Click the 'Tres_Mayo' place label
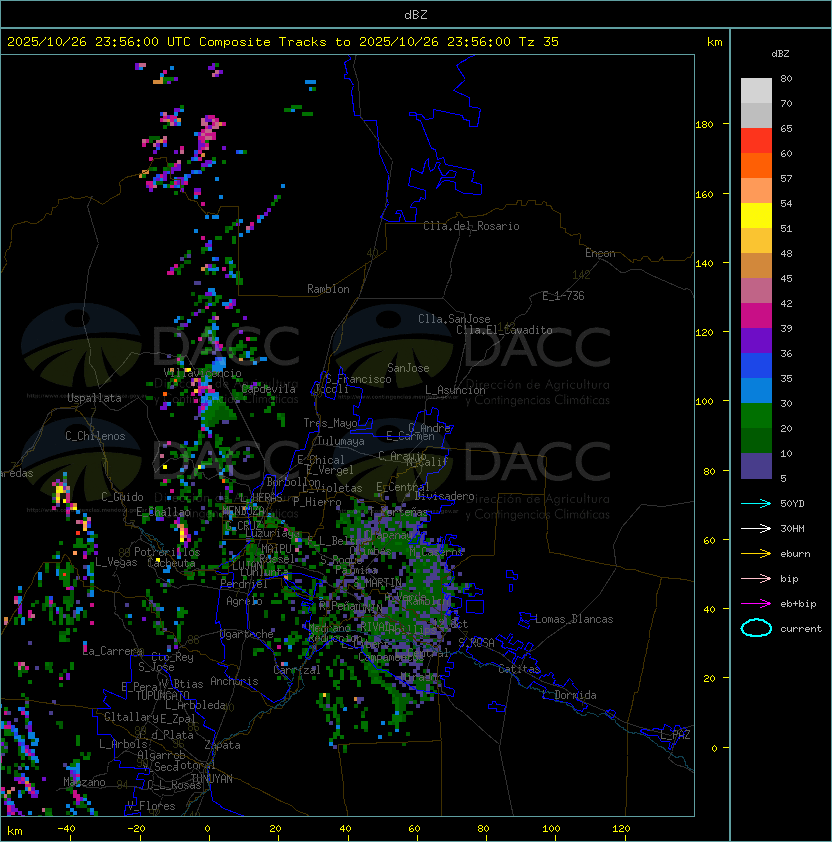Viewport: 832px width, 842px height. click(330, 423)
